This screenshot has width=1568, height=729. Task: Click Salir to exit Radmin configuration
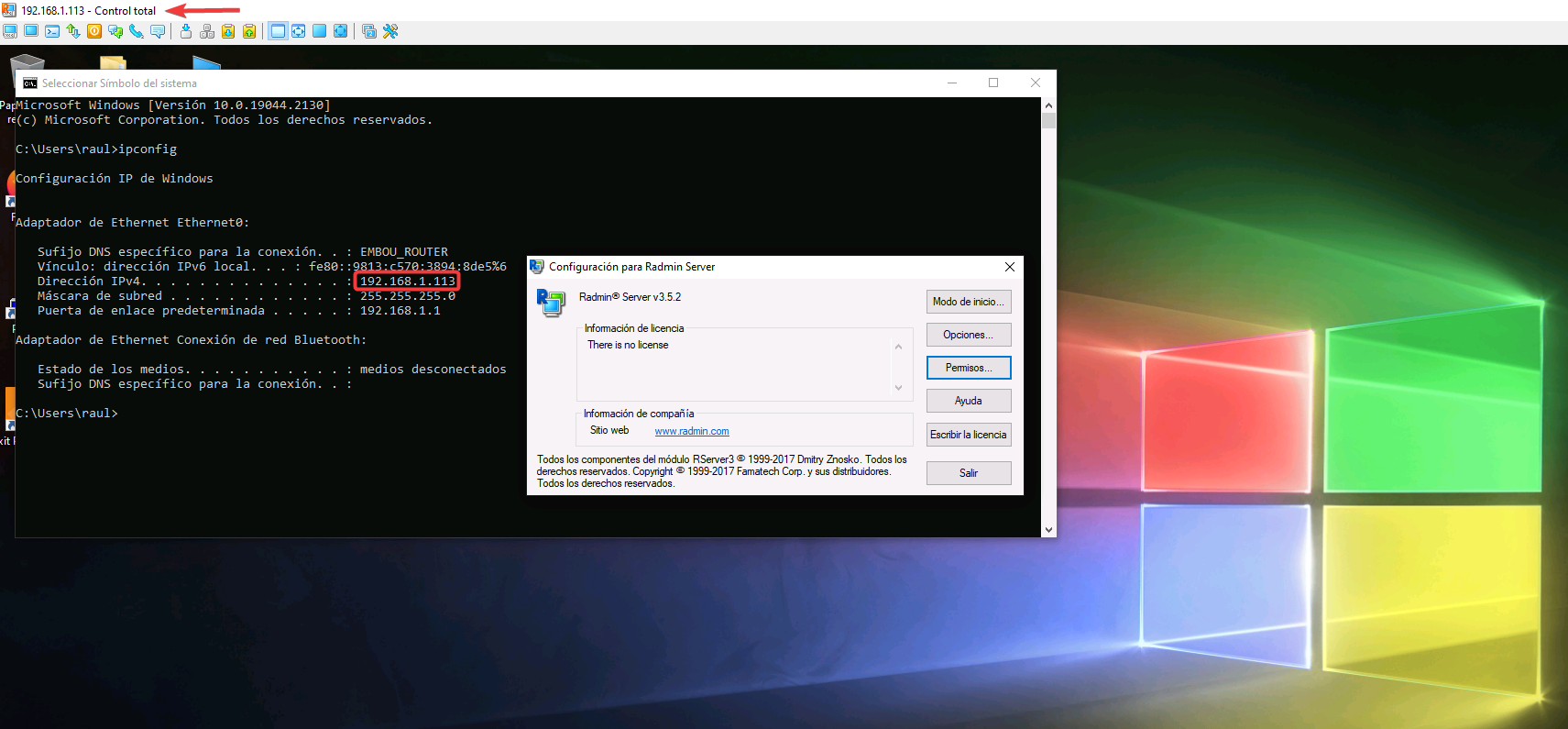tap(968, 473)
